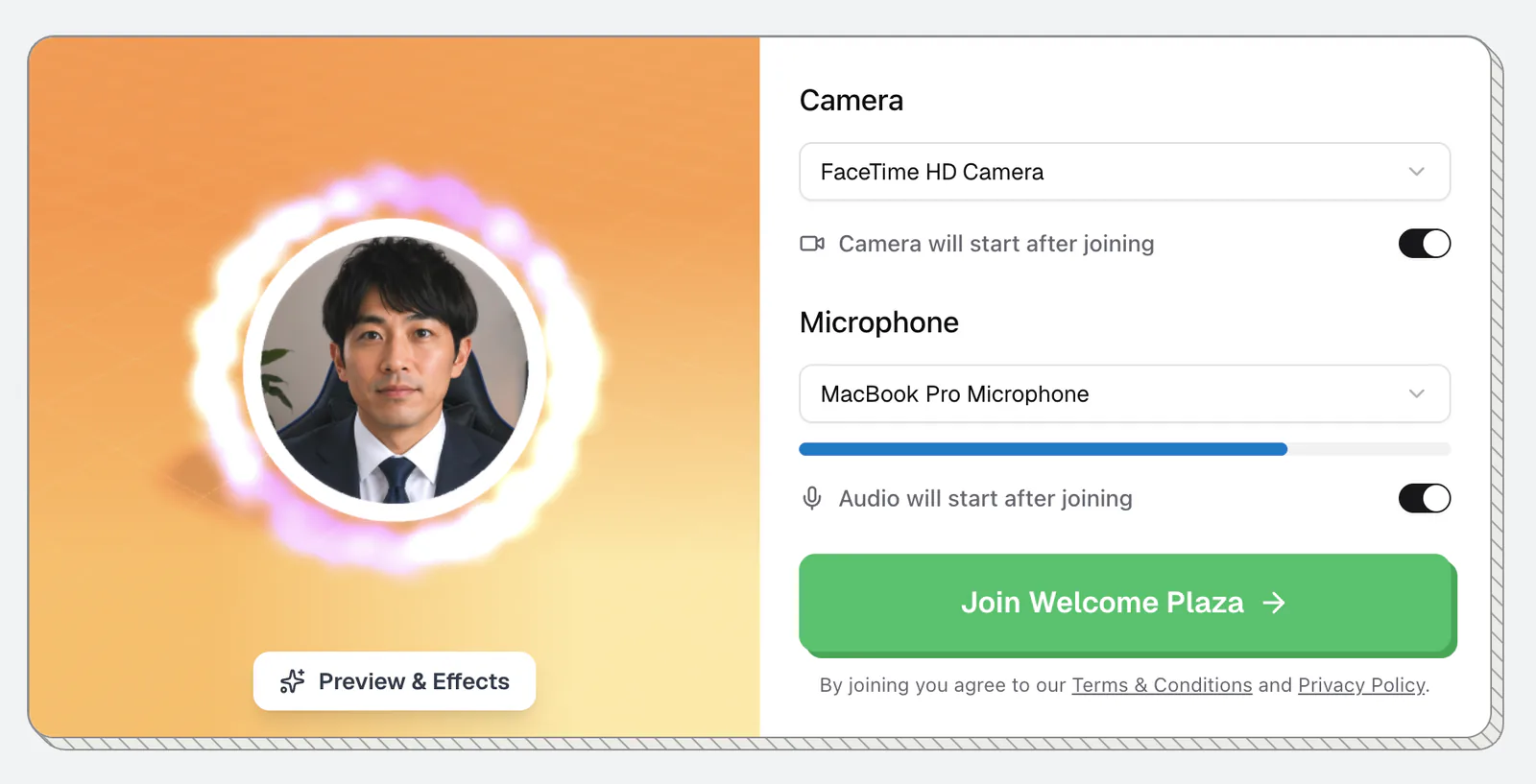Open Preview & Effects
The width and height of the screenshot is (1536, 784).
[395, 681]
